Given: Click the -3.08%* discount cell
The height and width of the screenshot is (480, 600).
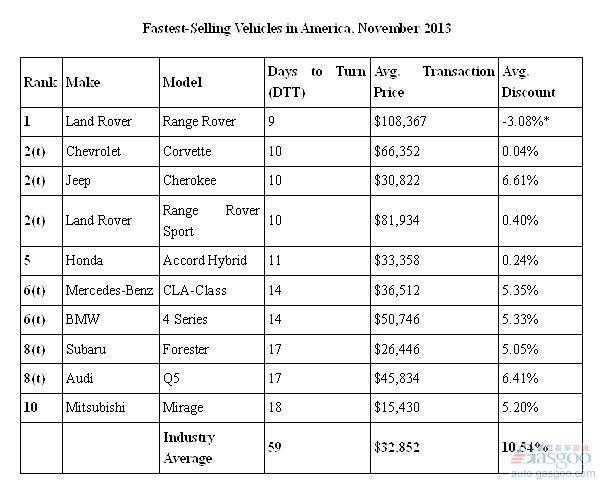Looking at the screenshot, I should click(x=541, y=122).
